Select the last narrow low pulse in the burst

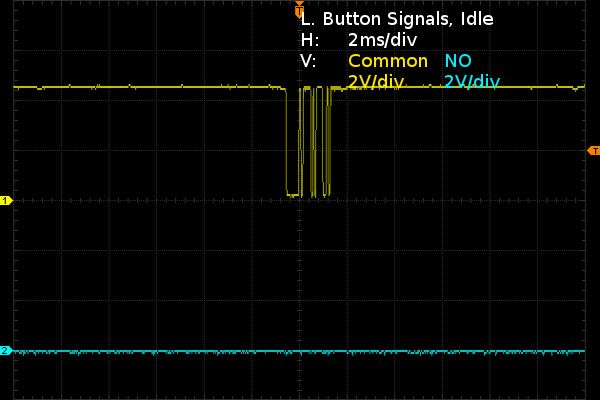pos(326,142)
